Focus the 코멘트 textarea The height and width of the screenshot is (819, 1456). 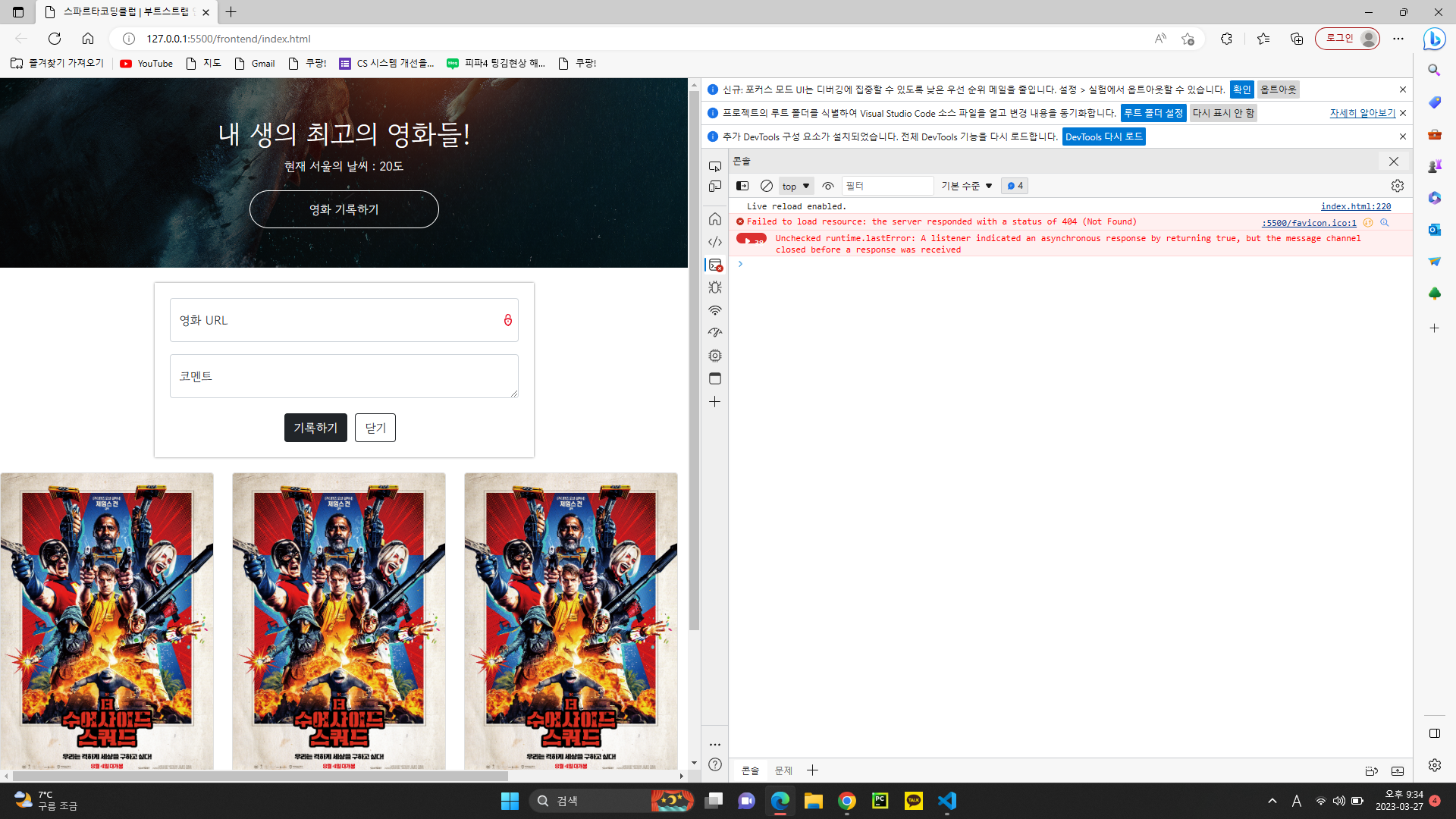(x=344, y=376)
